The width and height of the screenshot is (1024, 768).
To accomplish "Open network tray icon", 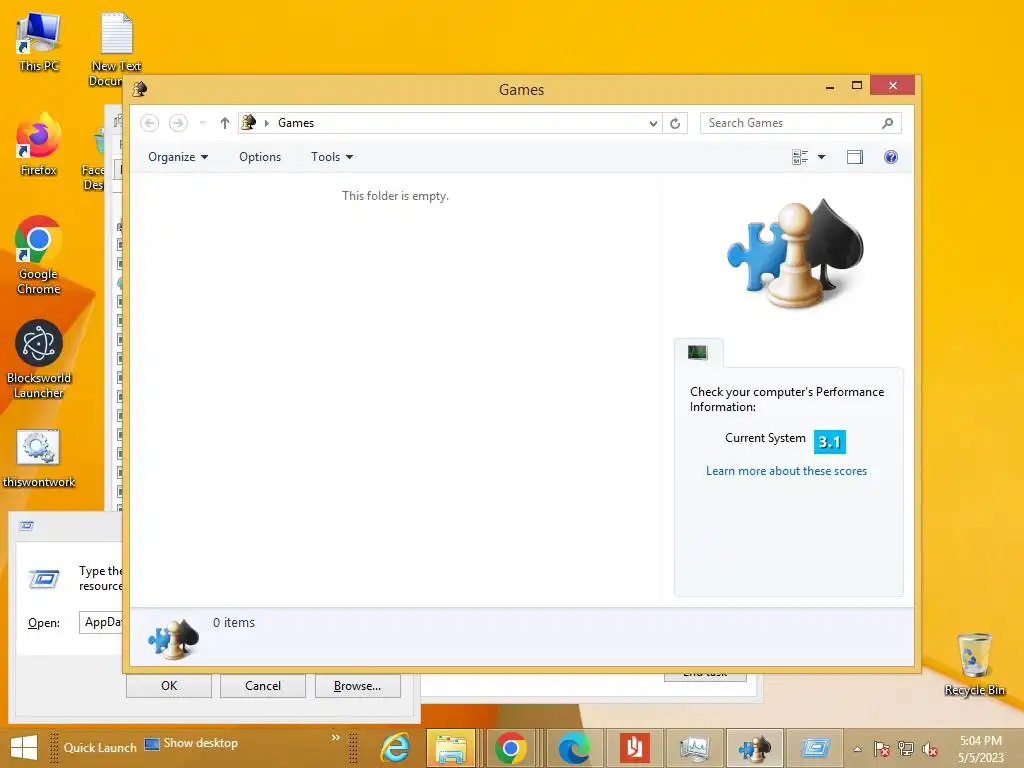I will (906, 749).
